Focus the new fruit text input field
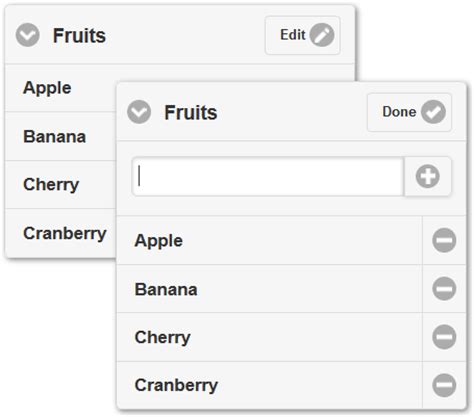 tap(268, 176)
